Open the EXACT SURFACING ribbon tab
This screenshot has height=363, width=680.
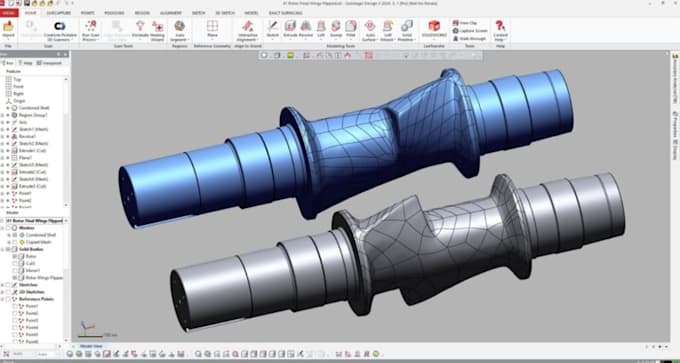285,13
